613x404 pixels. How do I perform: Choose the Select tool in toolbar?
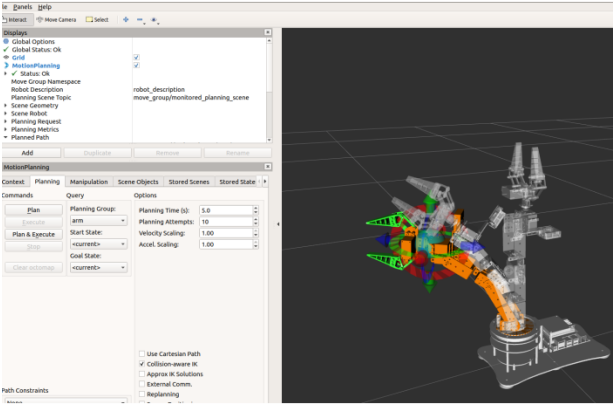pyautogui.click(x=97, y=19)
